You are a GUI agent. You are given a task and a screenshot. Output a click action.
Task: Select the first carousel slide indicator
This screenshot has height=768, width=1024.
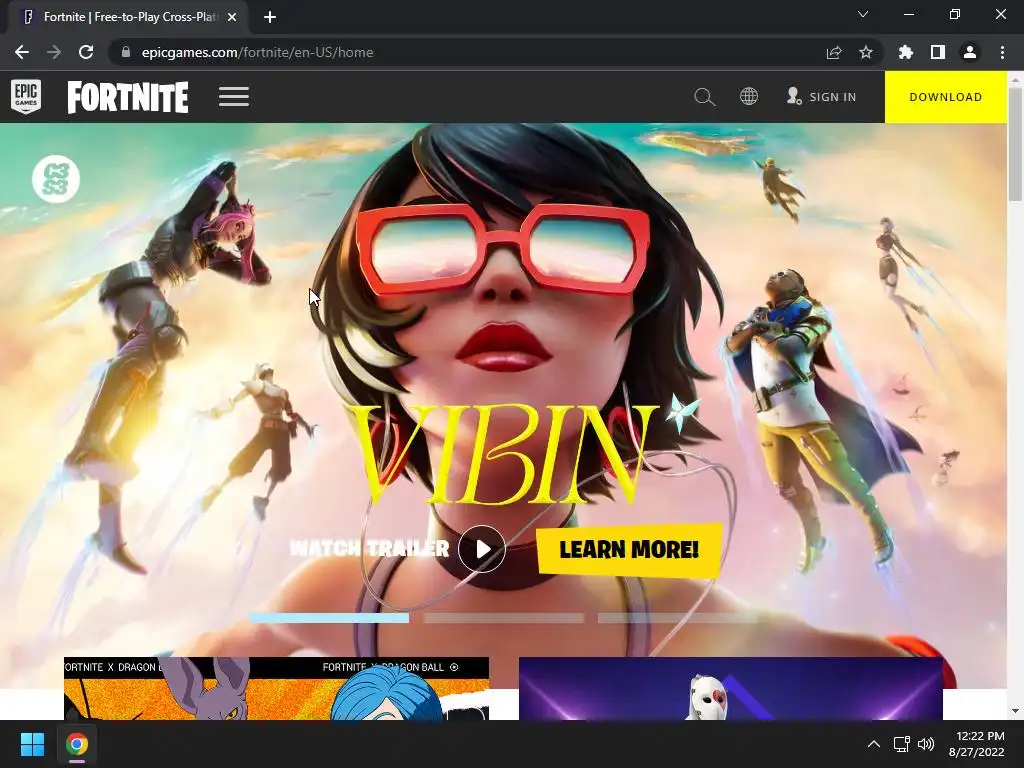[x=328, y=618]
